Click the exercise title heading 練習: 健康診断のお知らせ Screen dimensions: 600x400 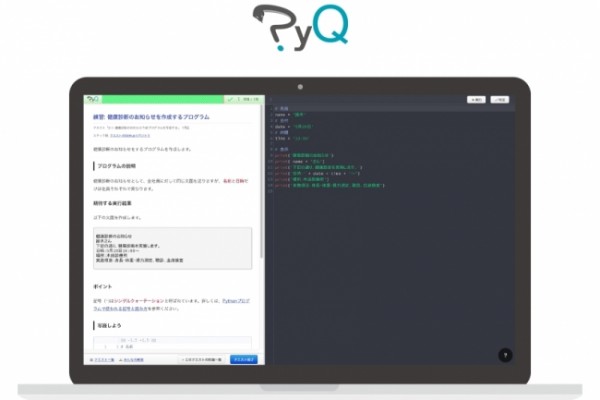point(151,117)
